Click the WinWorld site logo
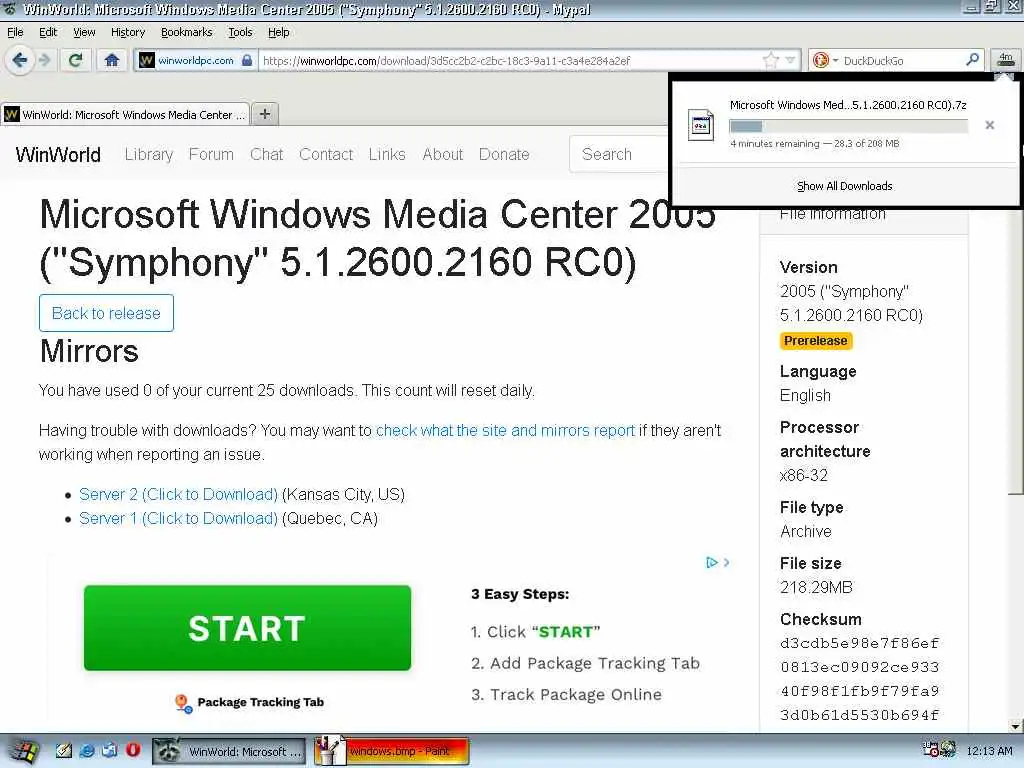 (x=58, y=155)
